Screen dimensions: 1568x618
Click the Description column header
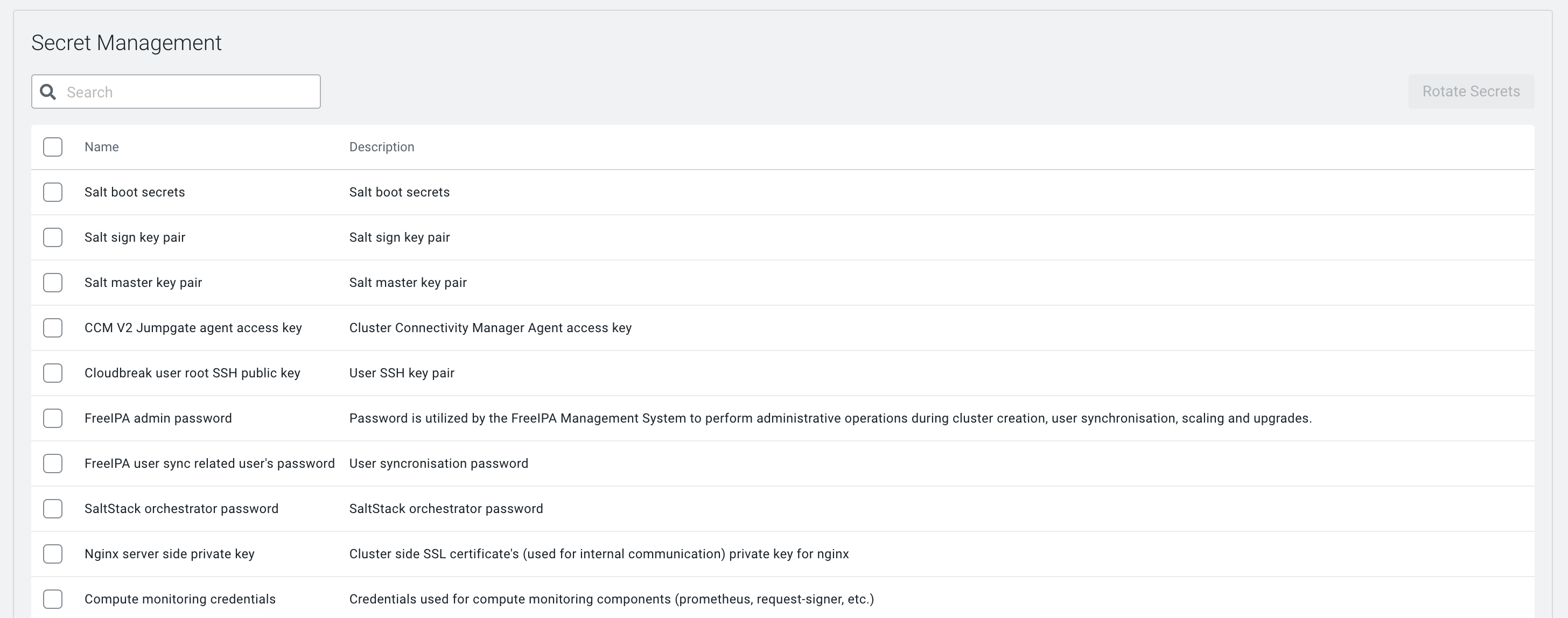(382, 147)
